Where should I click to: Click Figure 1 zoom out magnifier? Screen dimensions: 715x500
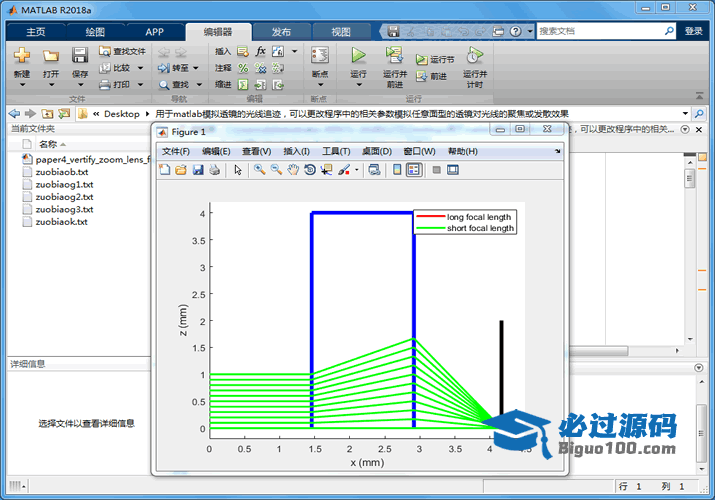[x=276, y=170]
